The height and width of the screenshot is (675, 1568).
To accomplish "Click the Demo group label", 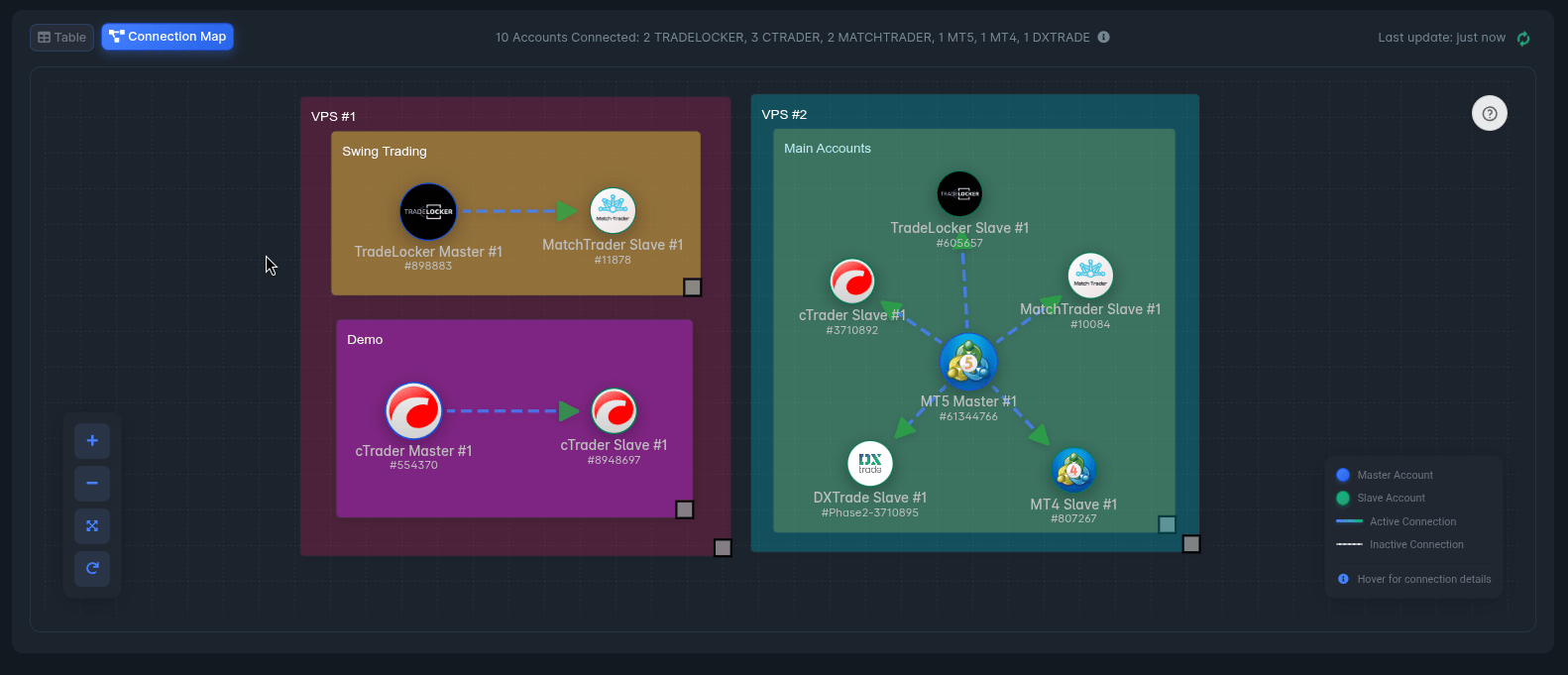I will pos(365,339).
